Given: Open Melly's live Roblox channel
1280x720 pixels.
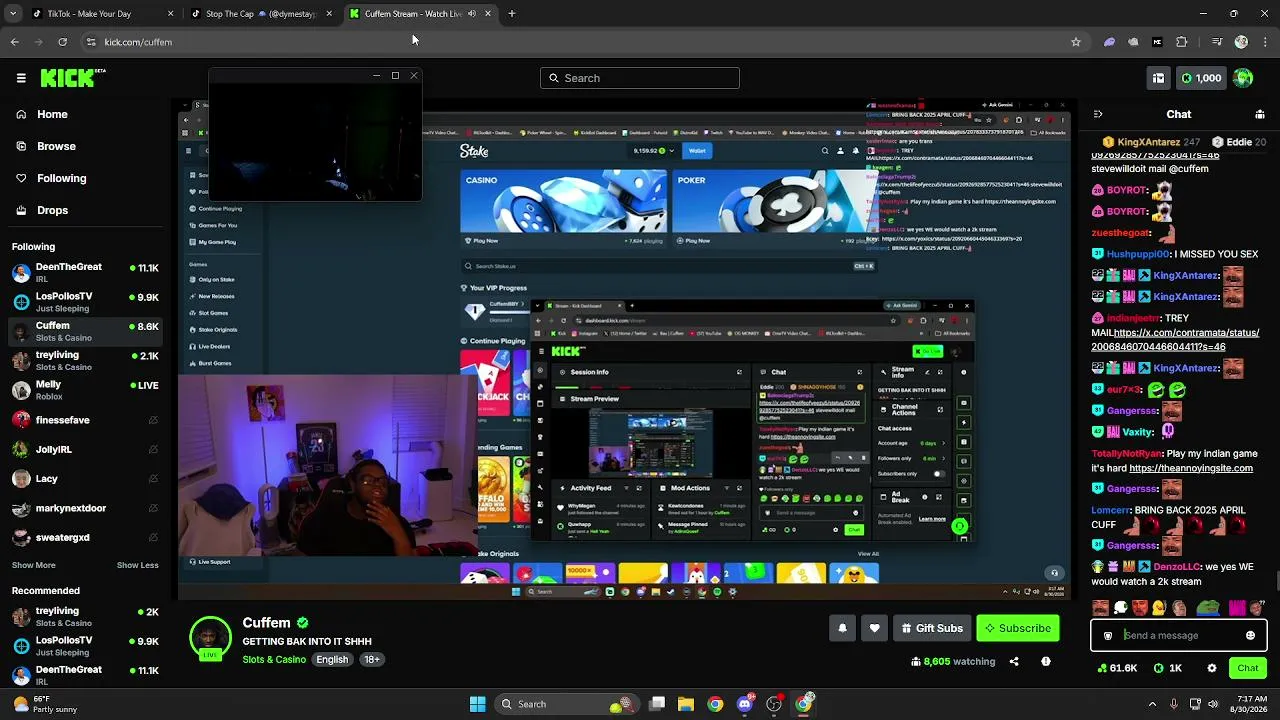Looking at the screenshot, I should click(x=85, y=390).
